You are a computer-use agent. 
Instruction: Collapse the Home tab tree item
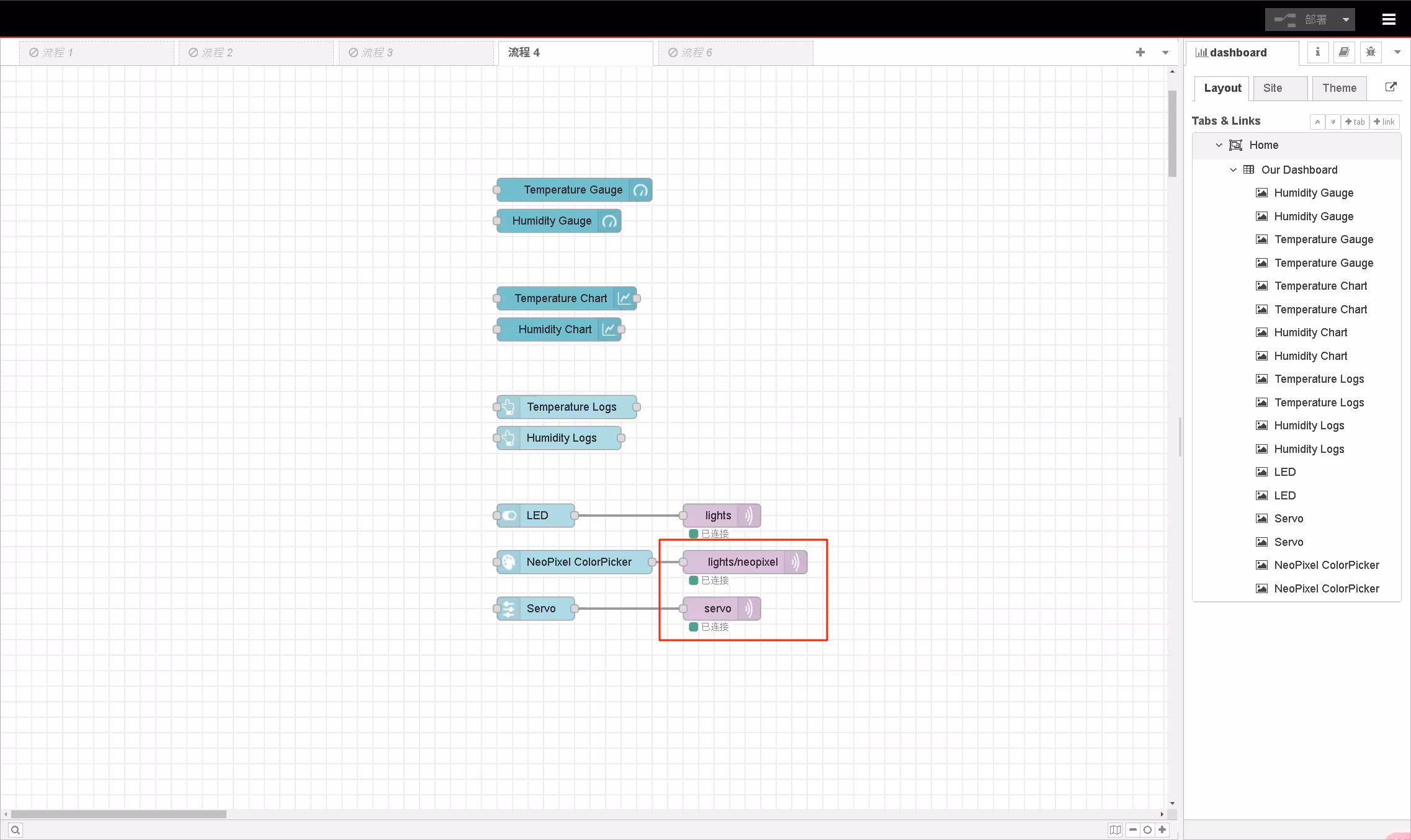click(x=1219, y=145)
